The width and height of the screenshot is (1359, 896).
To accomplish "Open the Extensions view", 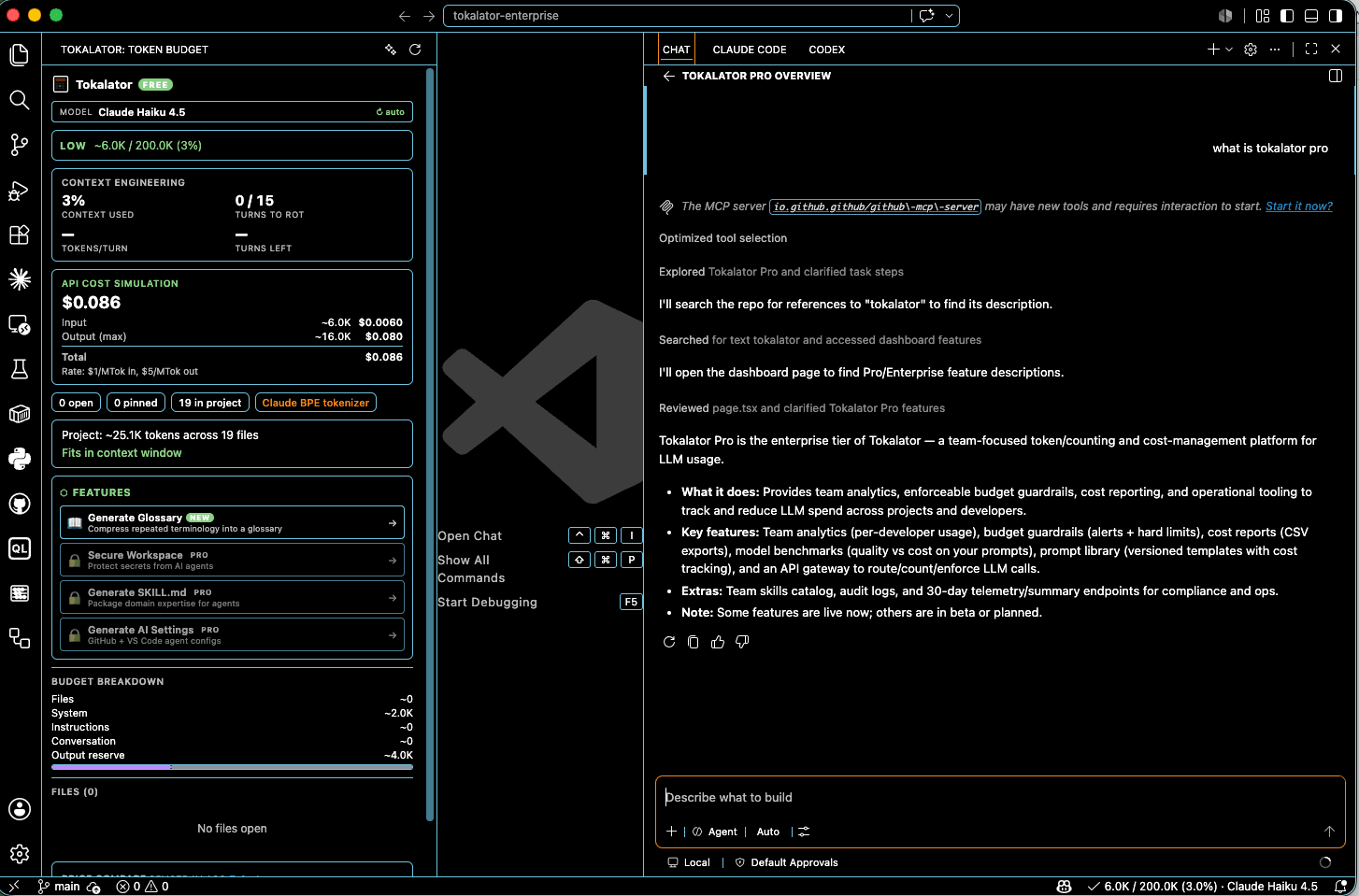I will (20, 235).
